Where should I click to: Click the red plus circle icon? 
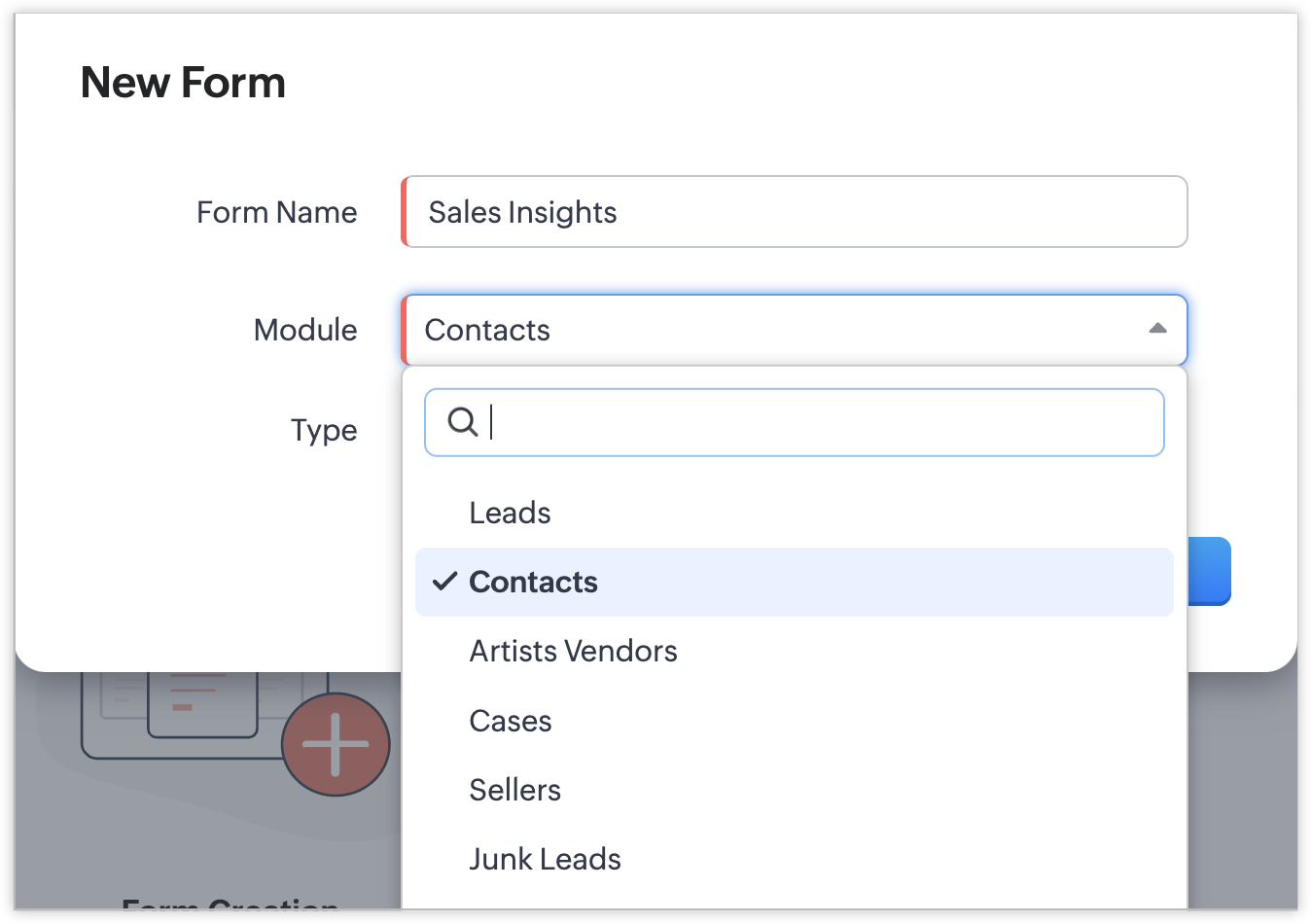[x=336, y=744]
